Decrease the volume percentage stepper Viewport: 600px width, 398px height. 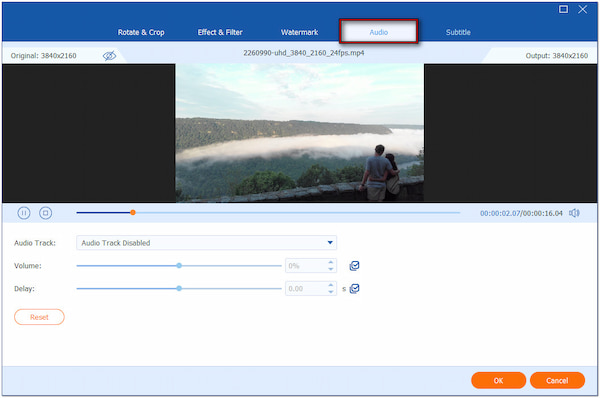click(331, 269)
